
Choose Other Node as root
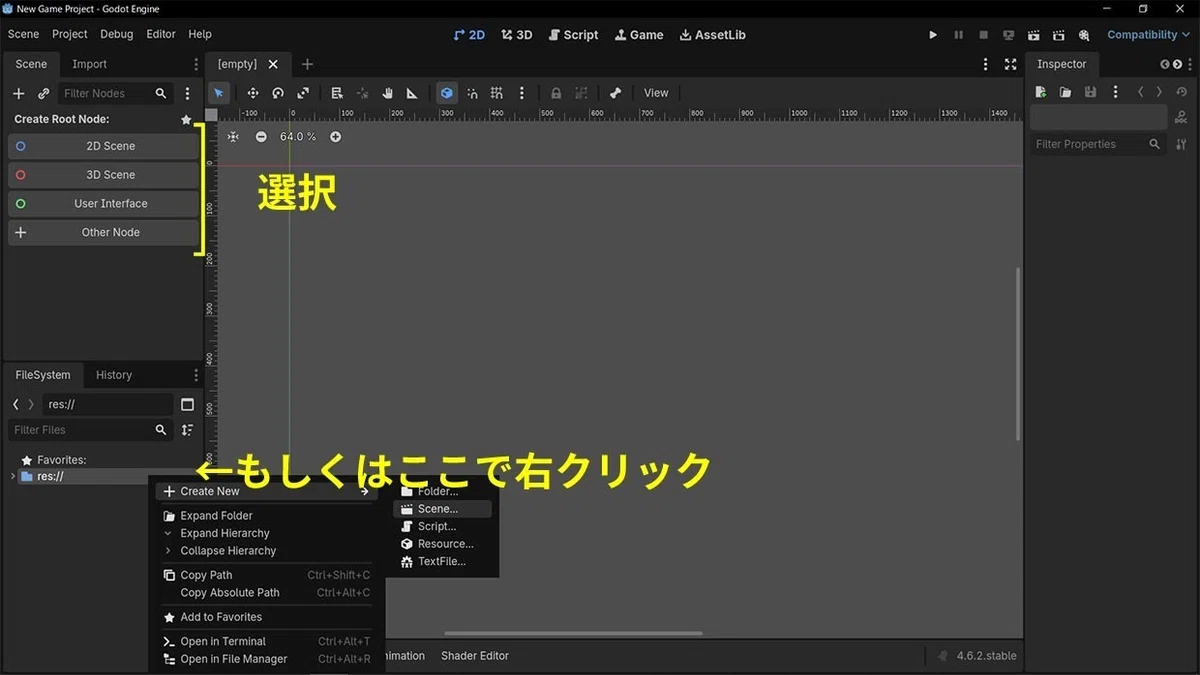pyautogui.click(x=103, y=233)
